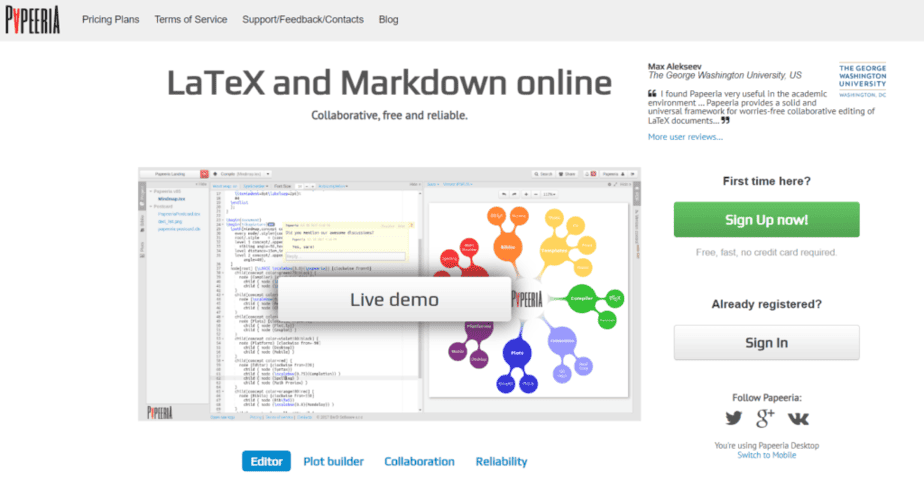Open Terms of Service

click(190, 19)
